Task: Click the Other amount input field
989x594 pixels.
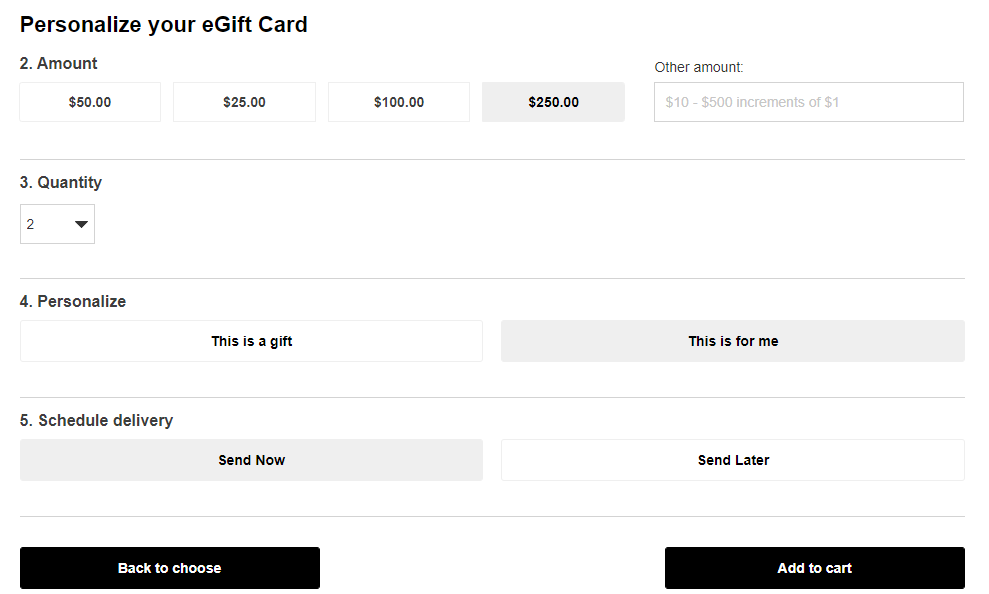Action: click(x=900, y=102)
